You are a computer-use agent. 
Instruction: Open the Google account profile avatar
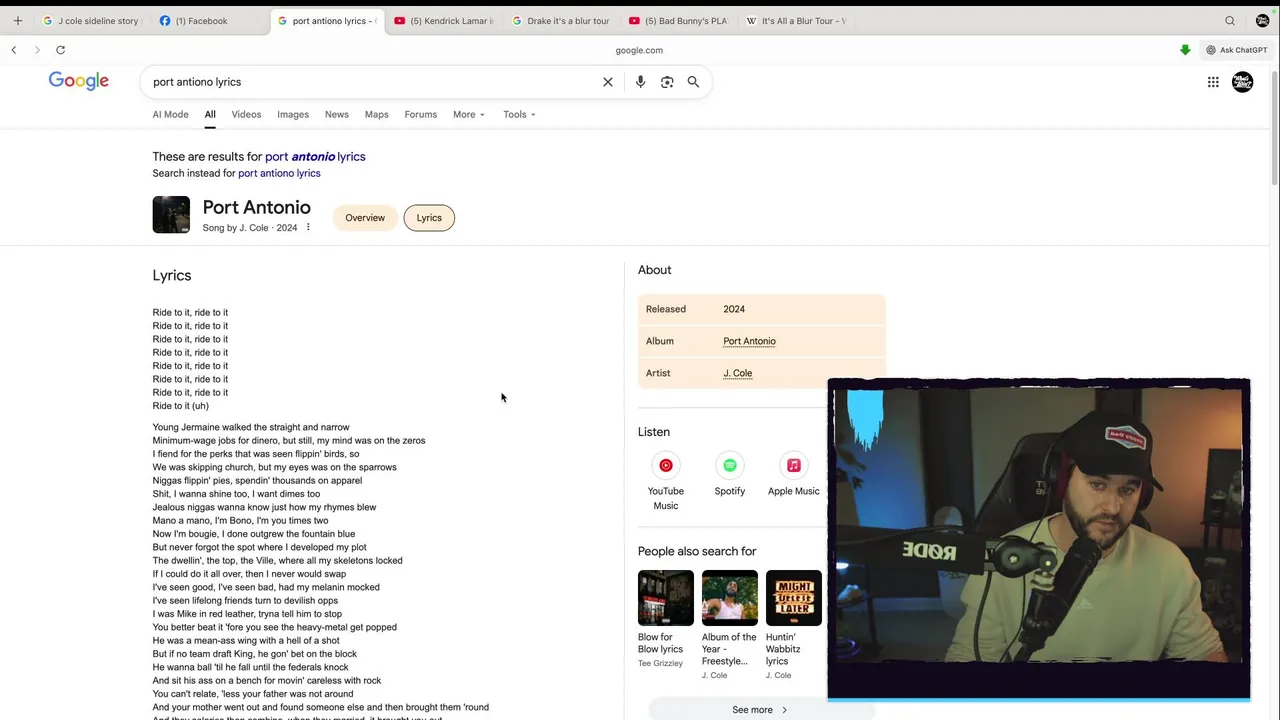pos(1243,82)
